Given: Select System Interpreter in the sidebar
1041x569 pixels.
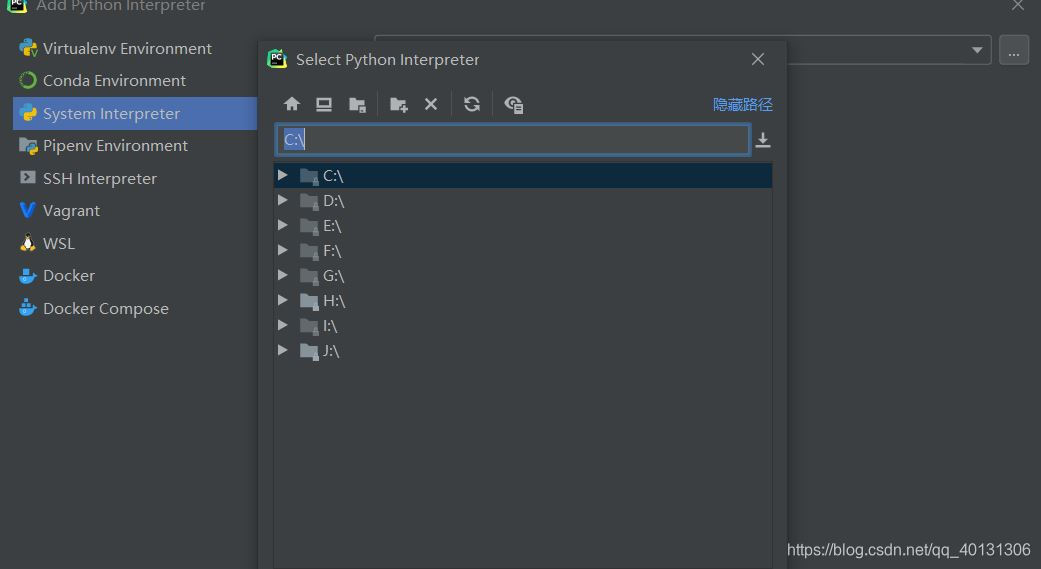Looking at the screenshot, I should [135, 114].
